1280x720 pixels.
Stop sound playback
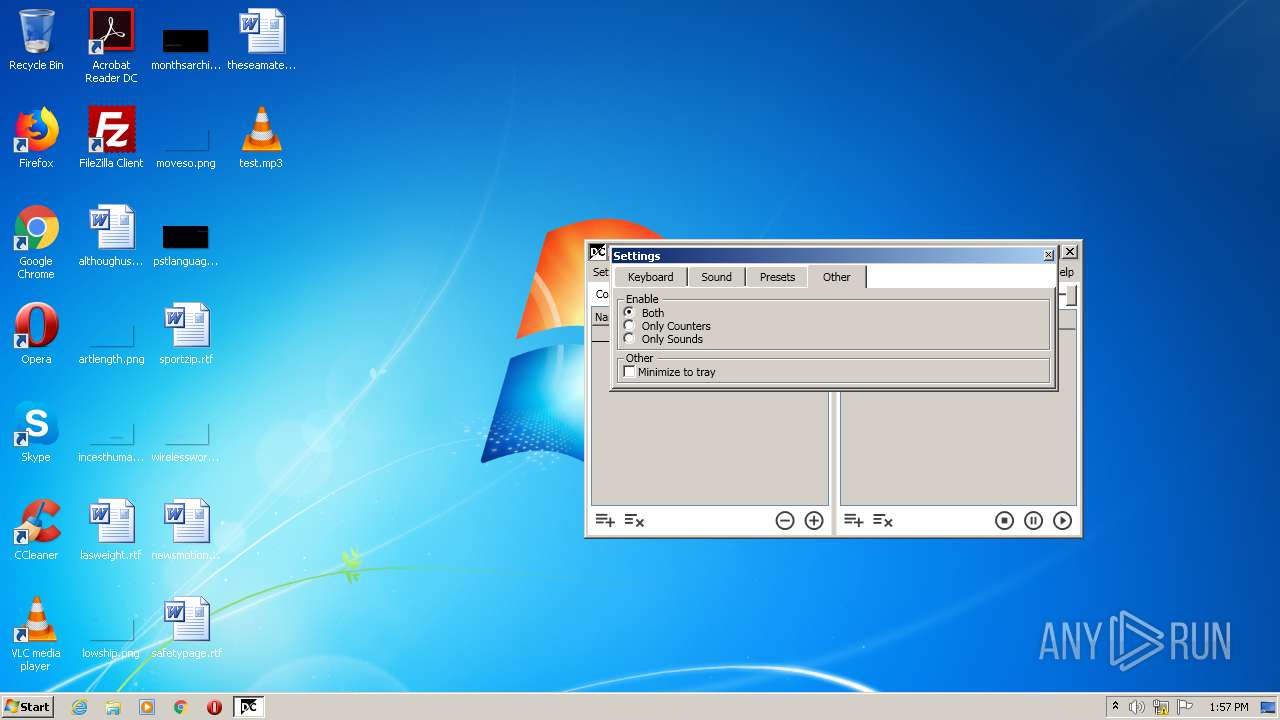pyautogui.click(x=1005, y=520)
